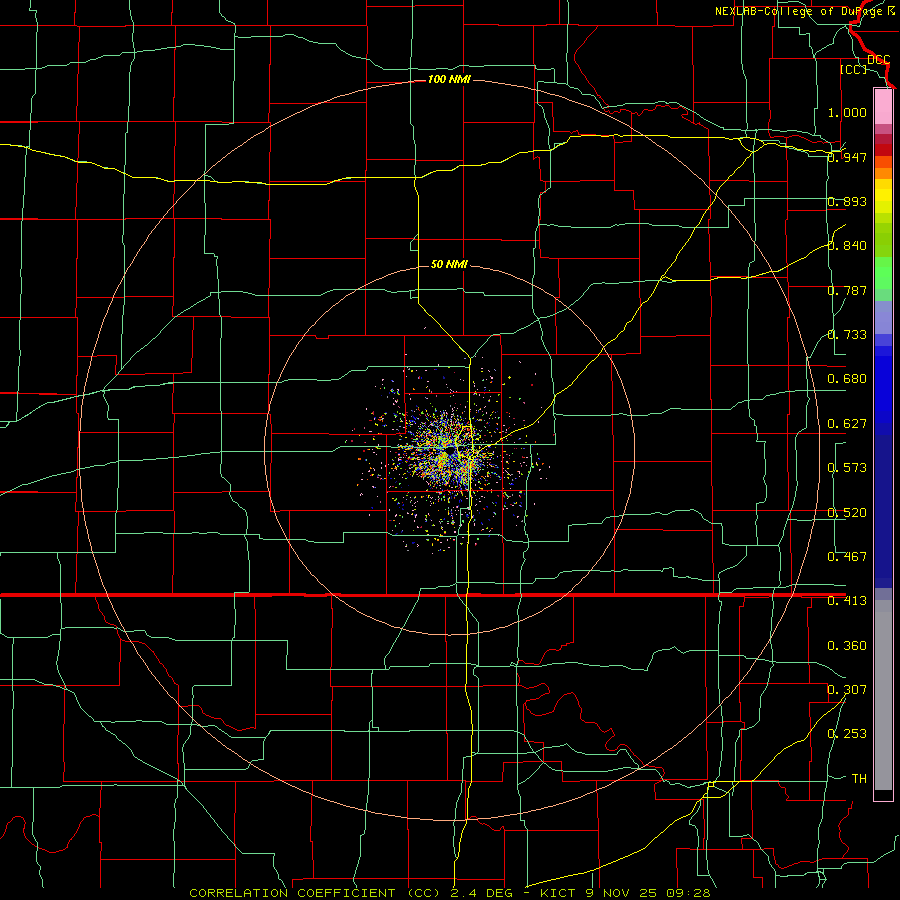The width and height of the screenshot is (900, 900).
Task: Click the 0.840 legend value
Action: click(847, 246)
